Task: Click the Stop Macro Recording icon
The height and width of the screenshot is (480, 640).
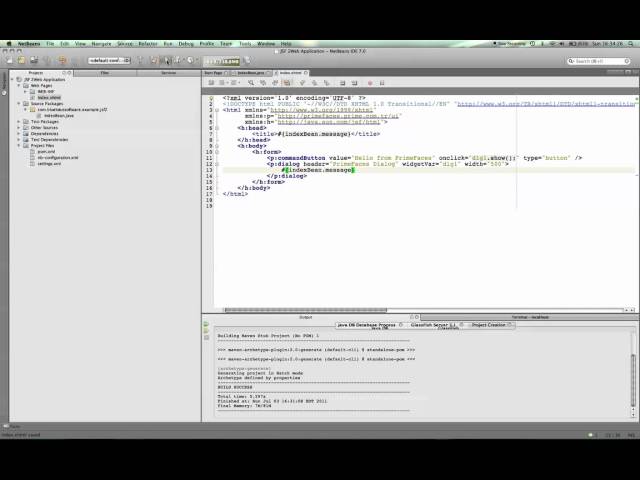Action: (382, 83)
